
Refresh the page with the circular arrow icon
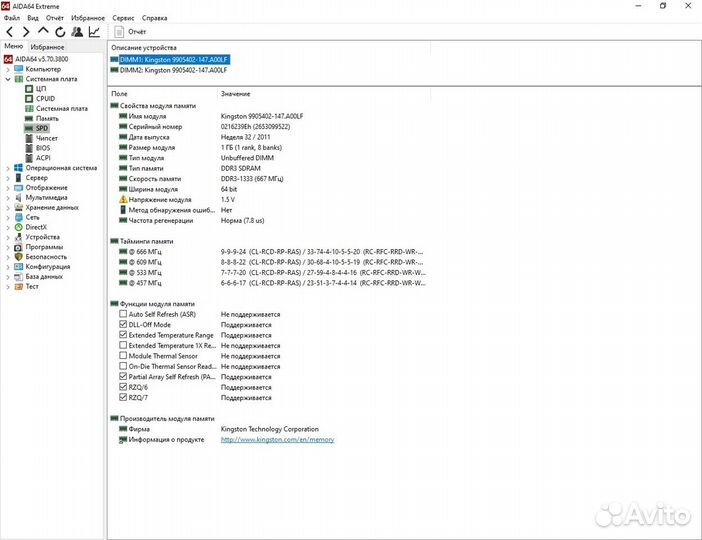[x=60, y=32]
